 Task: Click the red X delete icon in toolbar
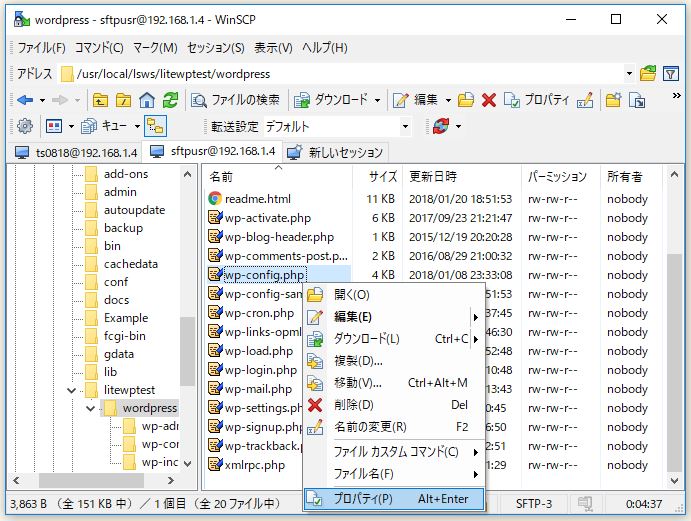tap(489, 100)
